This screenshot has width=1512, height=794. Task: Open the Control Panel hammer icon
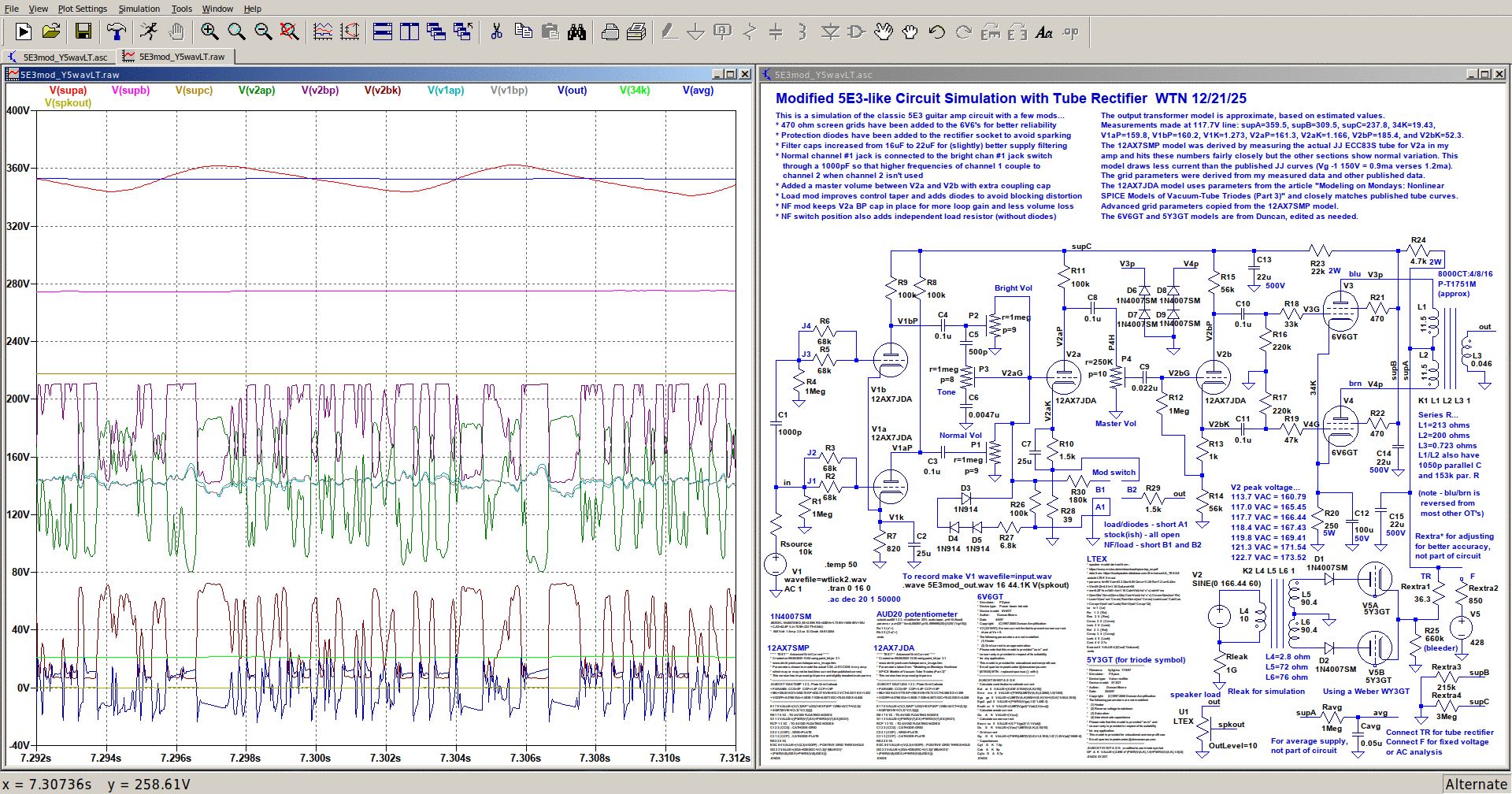pos(117,32)
